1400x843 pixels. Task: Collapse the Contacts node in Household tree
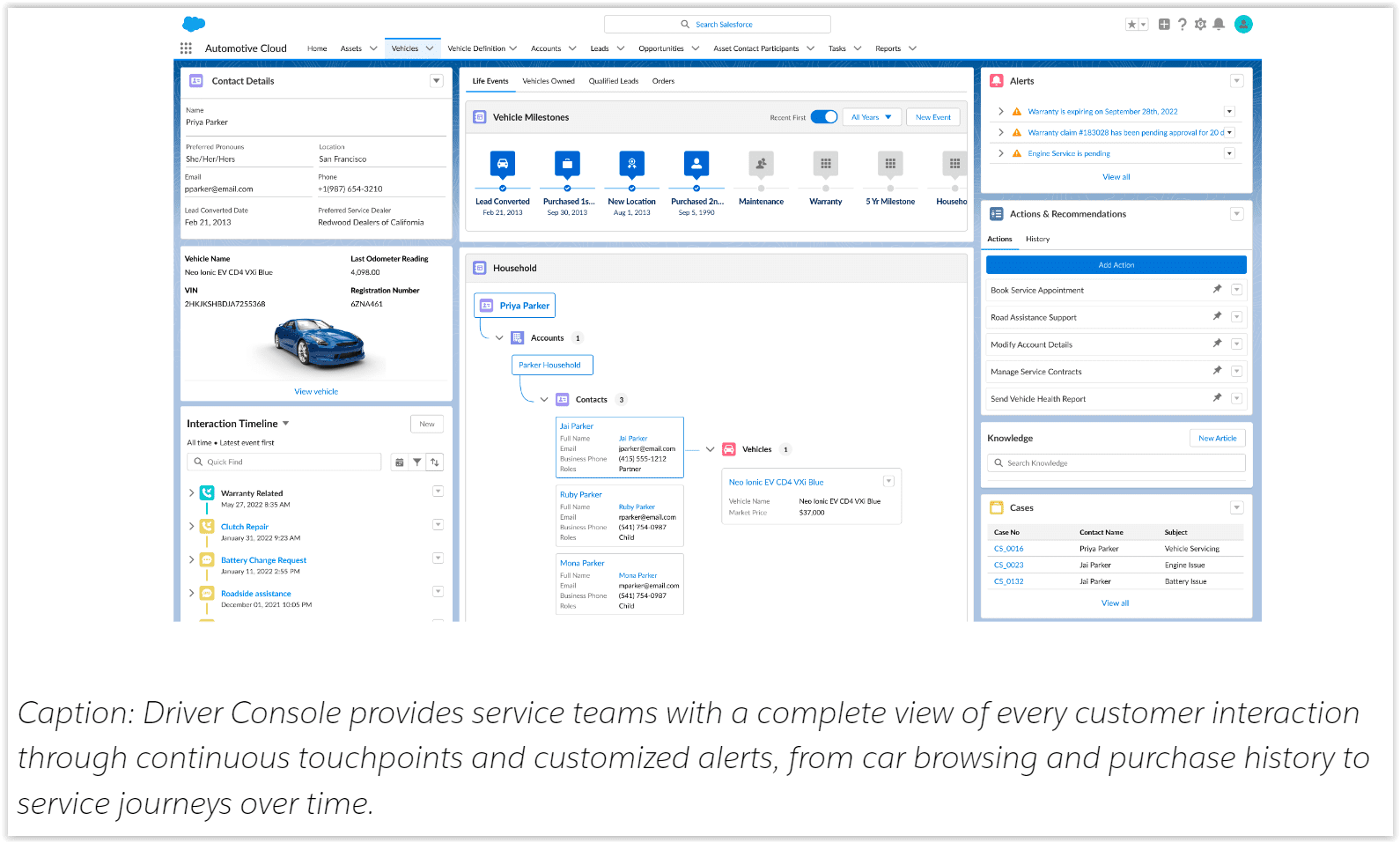tap(544, 400)
